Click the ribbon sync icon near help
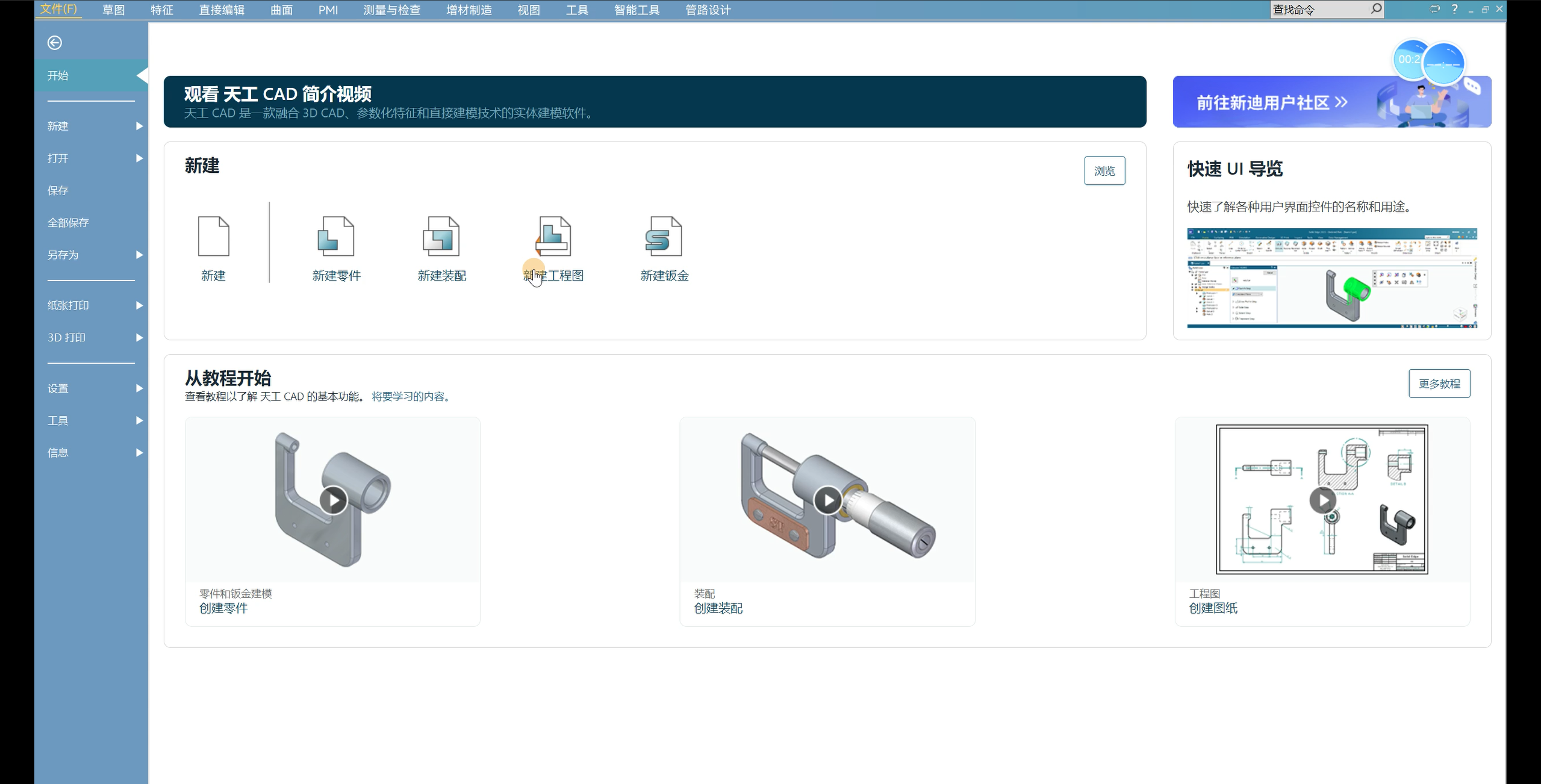Image resolution: width=1541 pixels, height=784 pixels. [x=1434, y=9]
